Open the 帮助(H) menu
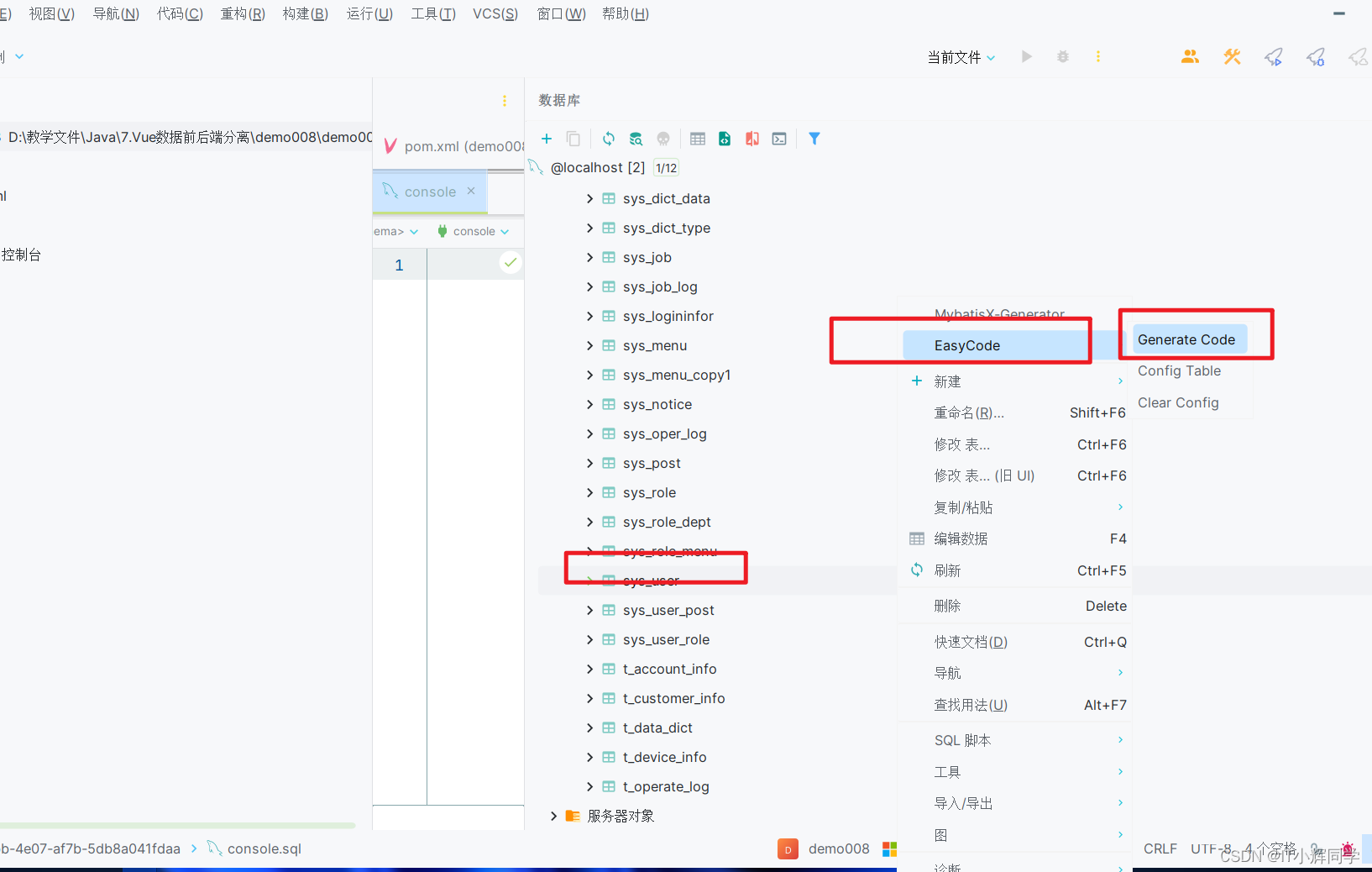Image resolution: width=1372 pixels, height=872 pixels. click(x=626, y=13)
